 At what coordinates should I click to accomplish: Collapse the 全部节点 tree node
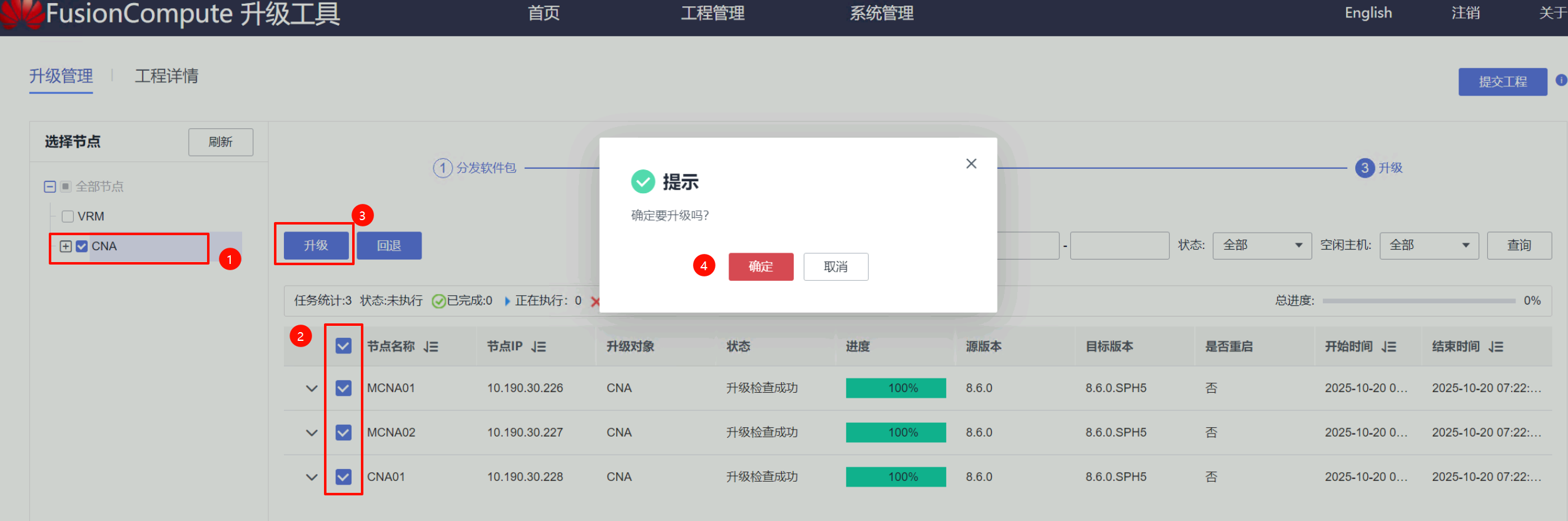pos(50,186)
